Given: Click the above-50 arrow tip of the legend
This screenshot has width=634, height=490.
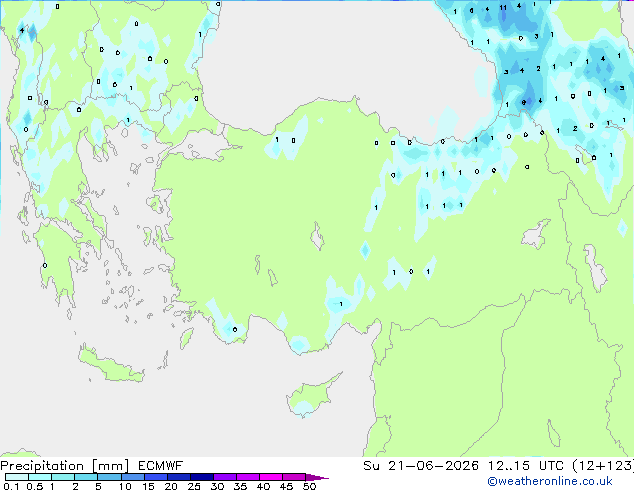Looking at the screenshot, I should [317, 477].
